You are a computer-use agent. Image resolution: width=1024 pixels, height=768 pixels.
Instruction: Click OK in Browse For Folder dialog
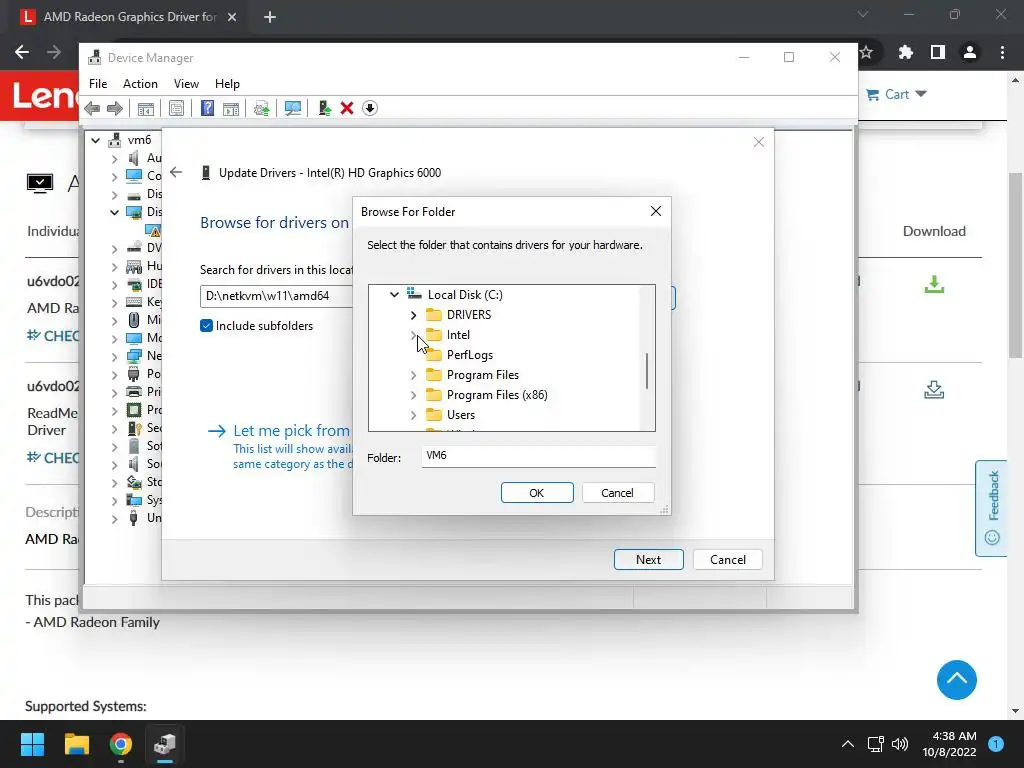(x=537, y=492)
